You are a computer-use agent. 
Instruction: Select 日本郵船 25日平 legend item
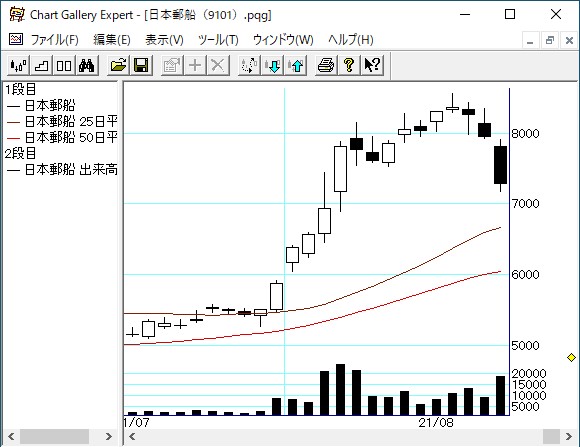[62, 121]
